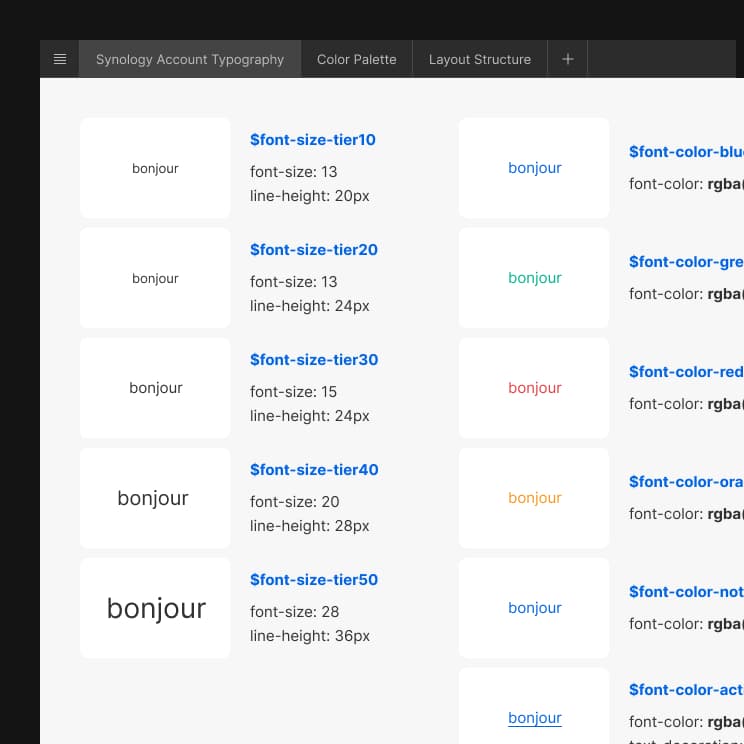Click the $font-color-blue heading
The height and width of the screenshot is (744, 744).
pos(686,151)
